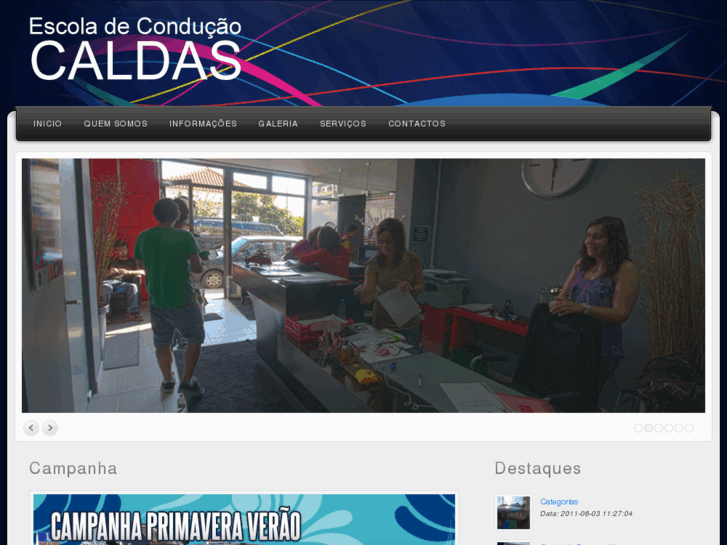The height and width of the screenshot is (545, 727).
Task: Click the Campanha section heading
Action: (x=73, y=468)
